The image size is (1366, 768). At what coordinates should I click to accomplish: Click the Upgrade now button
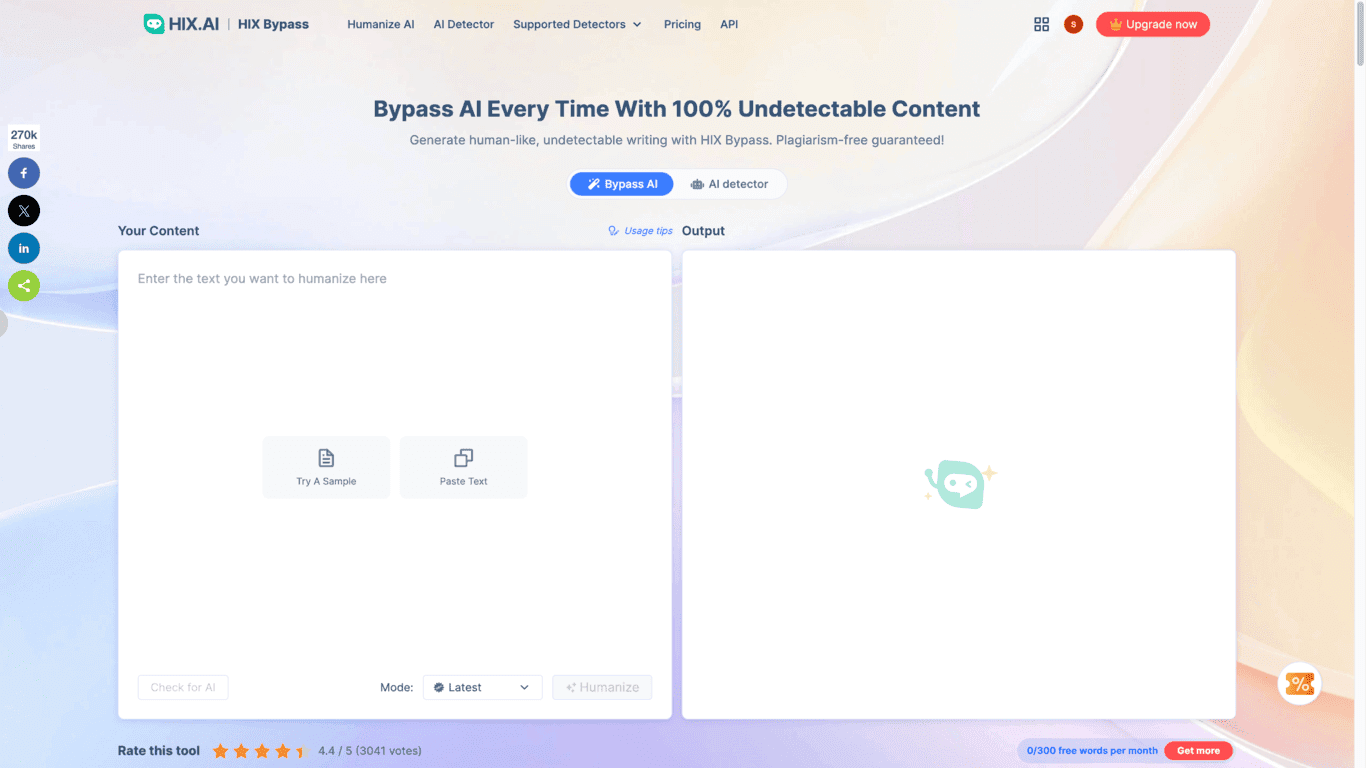pyautogui.click(x=1153, y=24)
